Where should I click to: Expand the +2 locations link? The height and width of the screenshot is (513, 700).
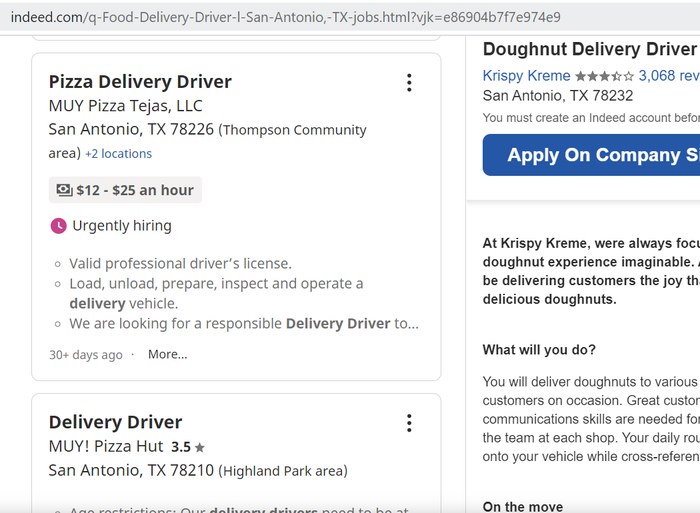pos(118,154)
